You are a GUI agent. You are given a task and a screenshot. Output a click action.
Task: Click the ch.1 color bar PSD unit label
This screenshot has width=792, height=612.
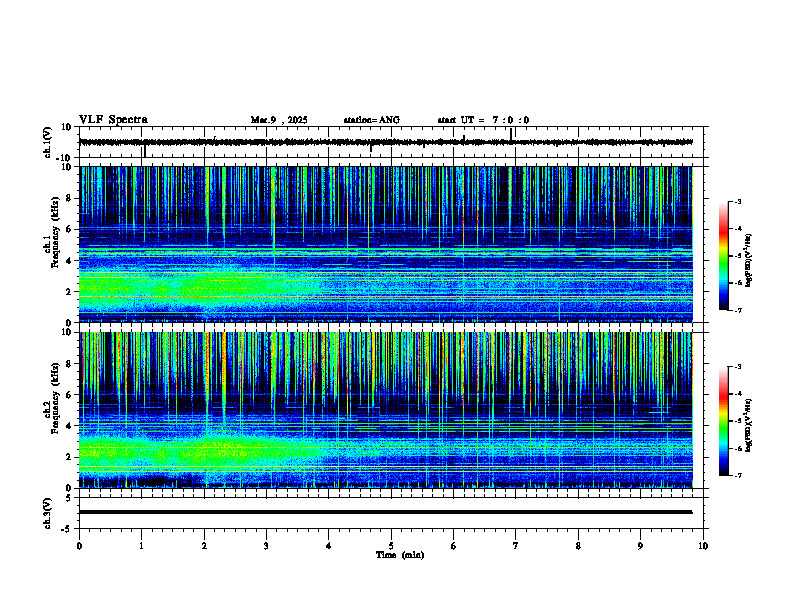(x=749, y=260)
